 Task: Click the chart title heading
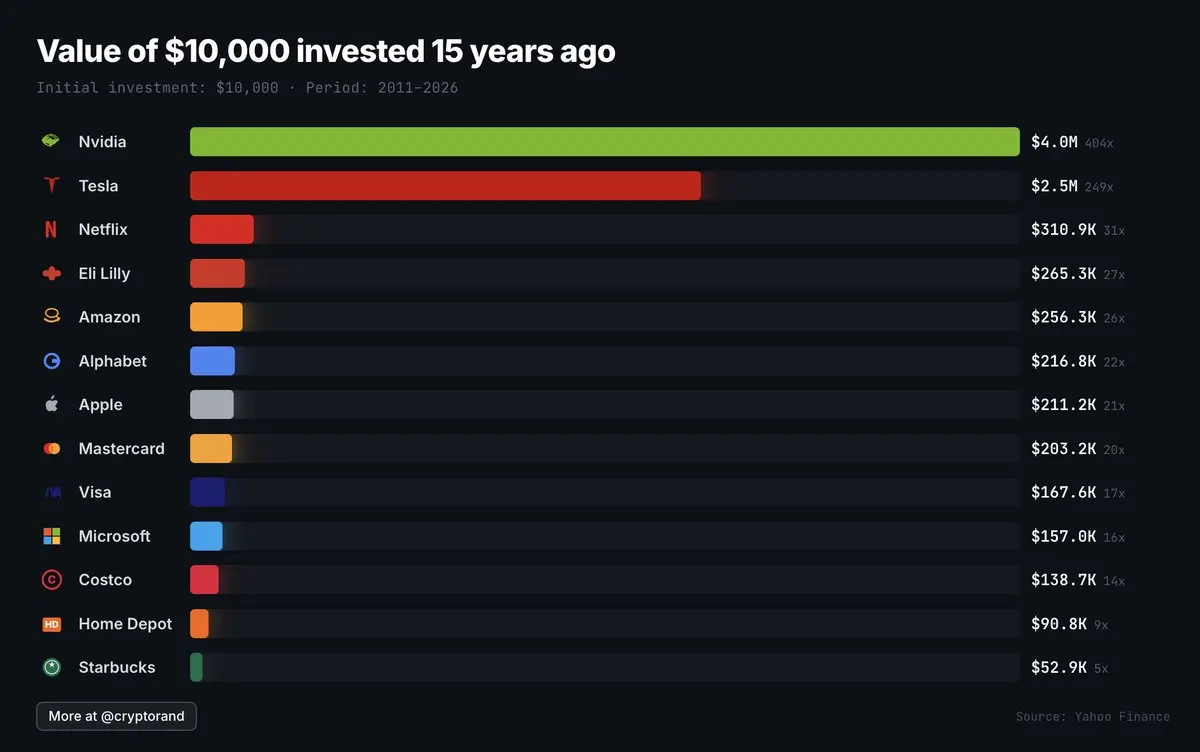326,51
